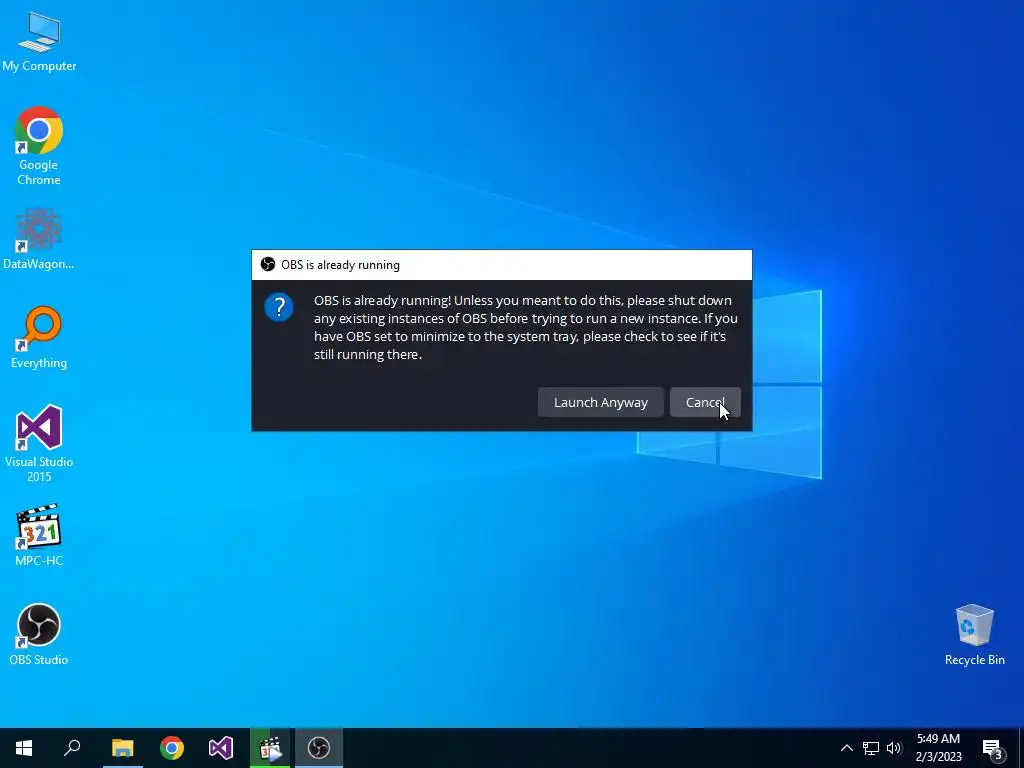Select the DataWagon desktop shortcut

pos(39,239)
